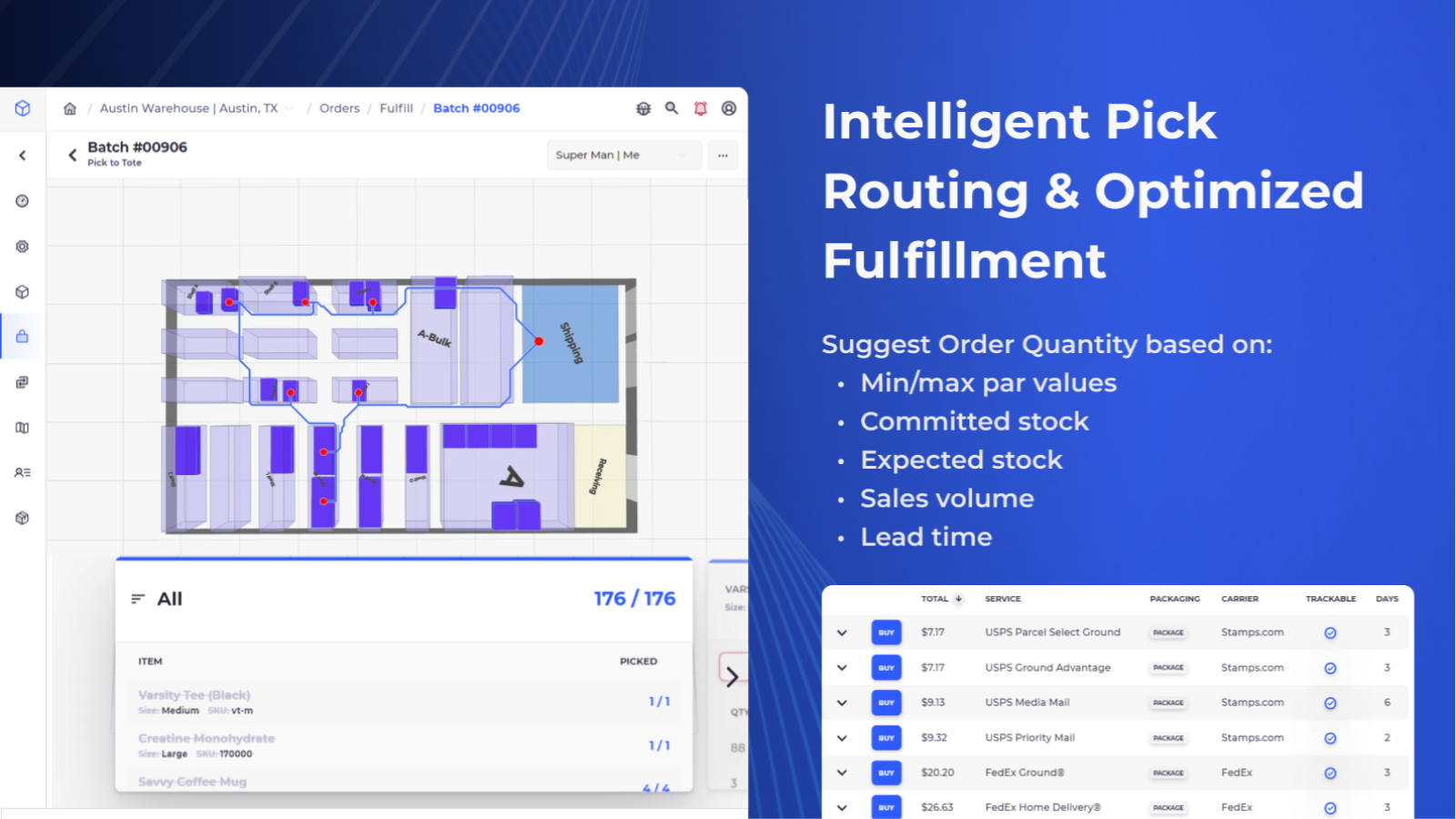
Task: Expand the USPS Parcel Select Ground row
Action: [841, 632]
